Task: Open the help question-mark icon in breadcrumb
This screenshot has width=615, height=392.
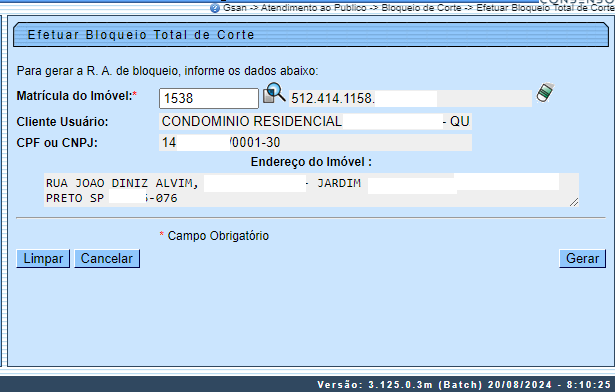Action: [215, 8]
